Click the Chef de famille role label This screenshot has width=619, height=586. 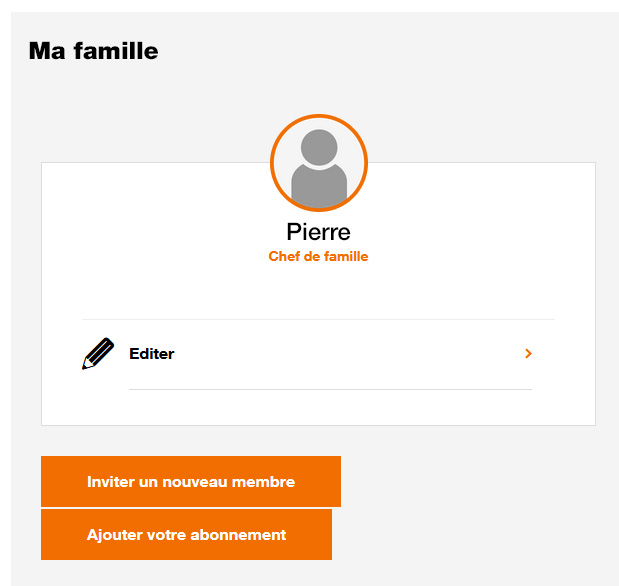[318, 257]
